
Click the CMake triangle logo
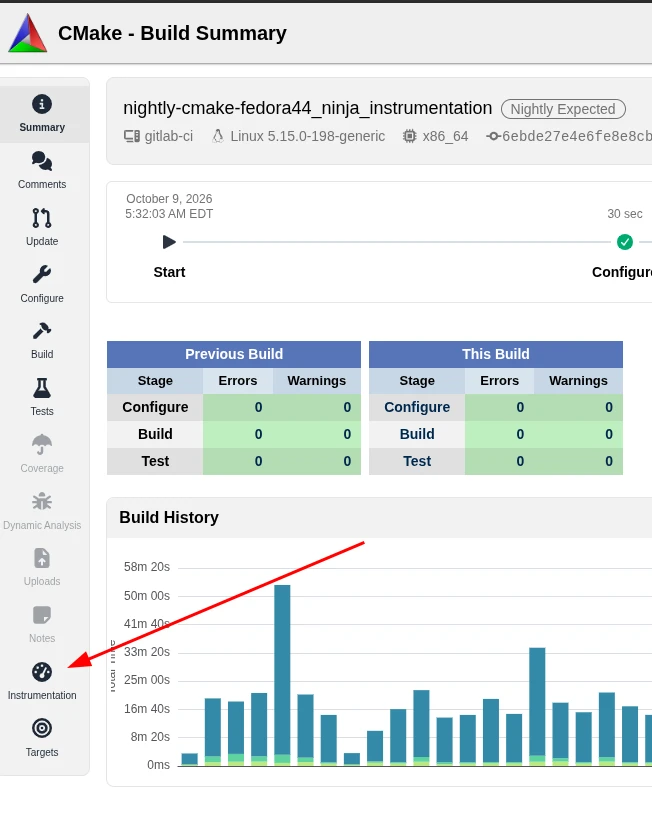click(x=28, y=33)
